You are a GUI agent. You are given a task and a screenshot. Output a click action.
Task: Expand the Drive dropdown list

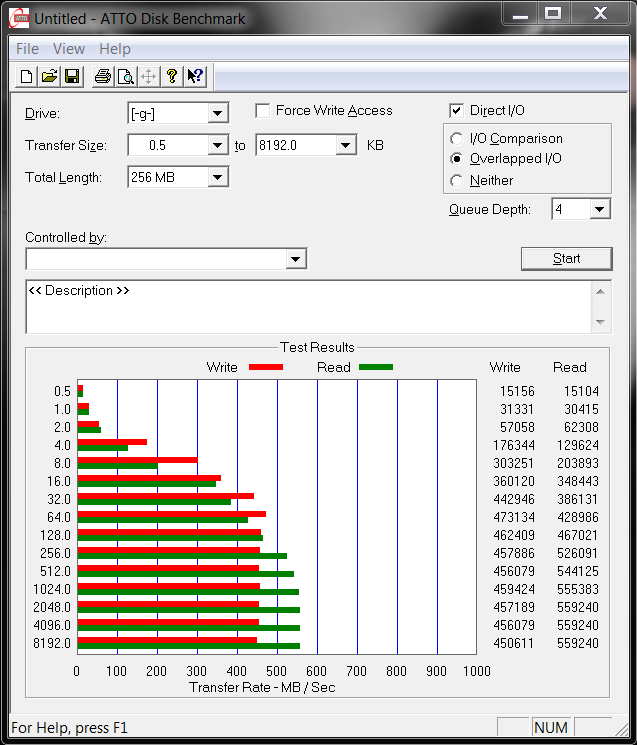pyautogui.click(x=218, y=113)
